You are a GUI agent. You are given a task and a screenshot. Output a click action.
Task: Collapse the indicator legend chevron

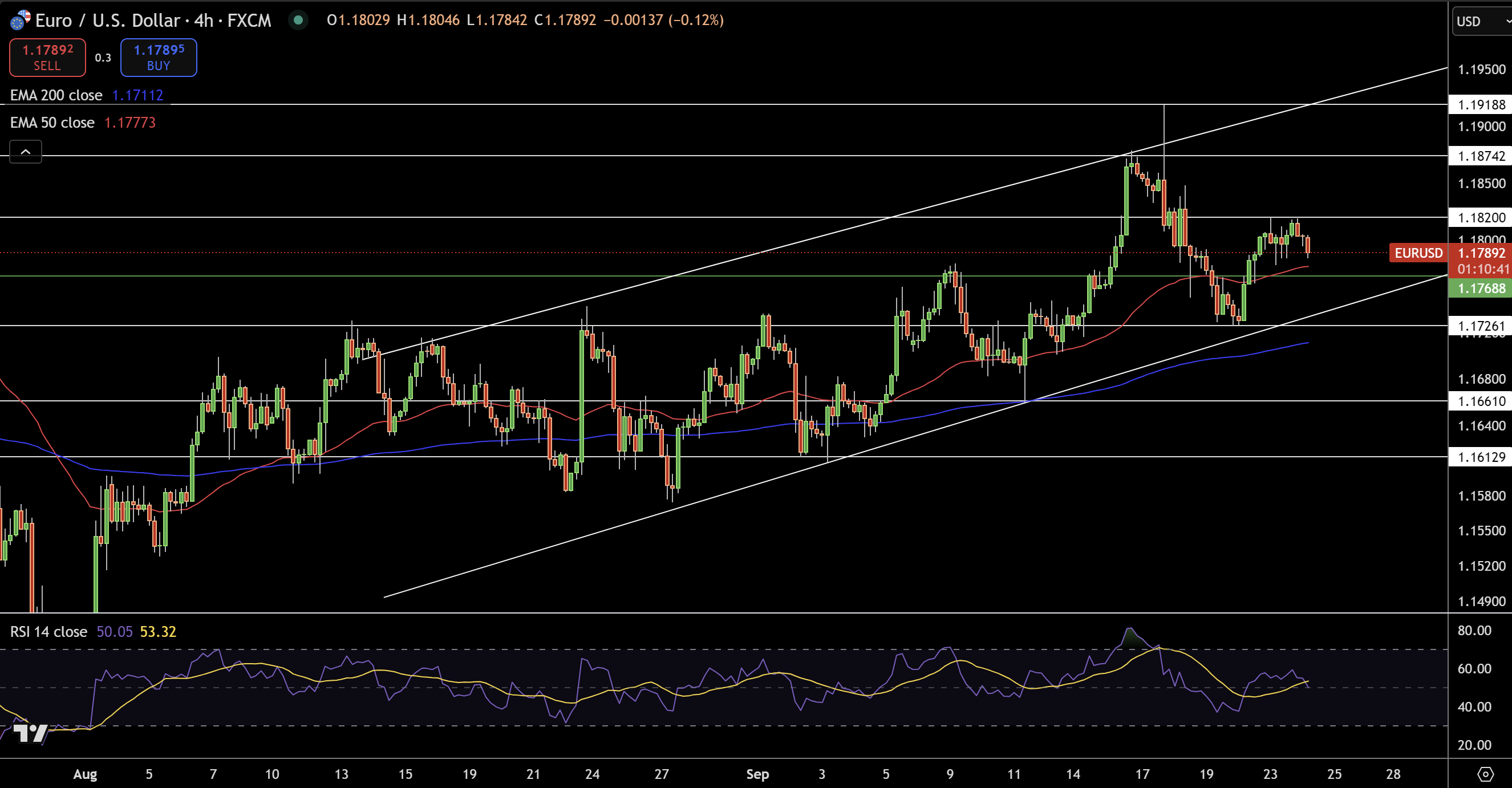pos(26,151)
